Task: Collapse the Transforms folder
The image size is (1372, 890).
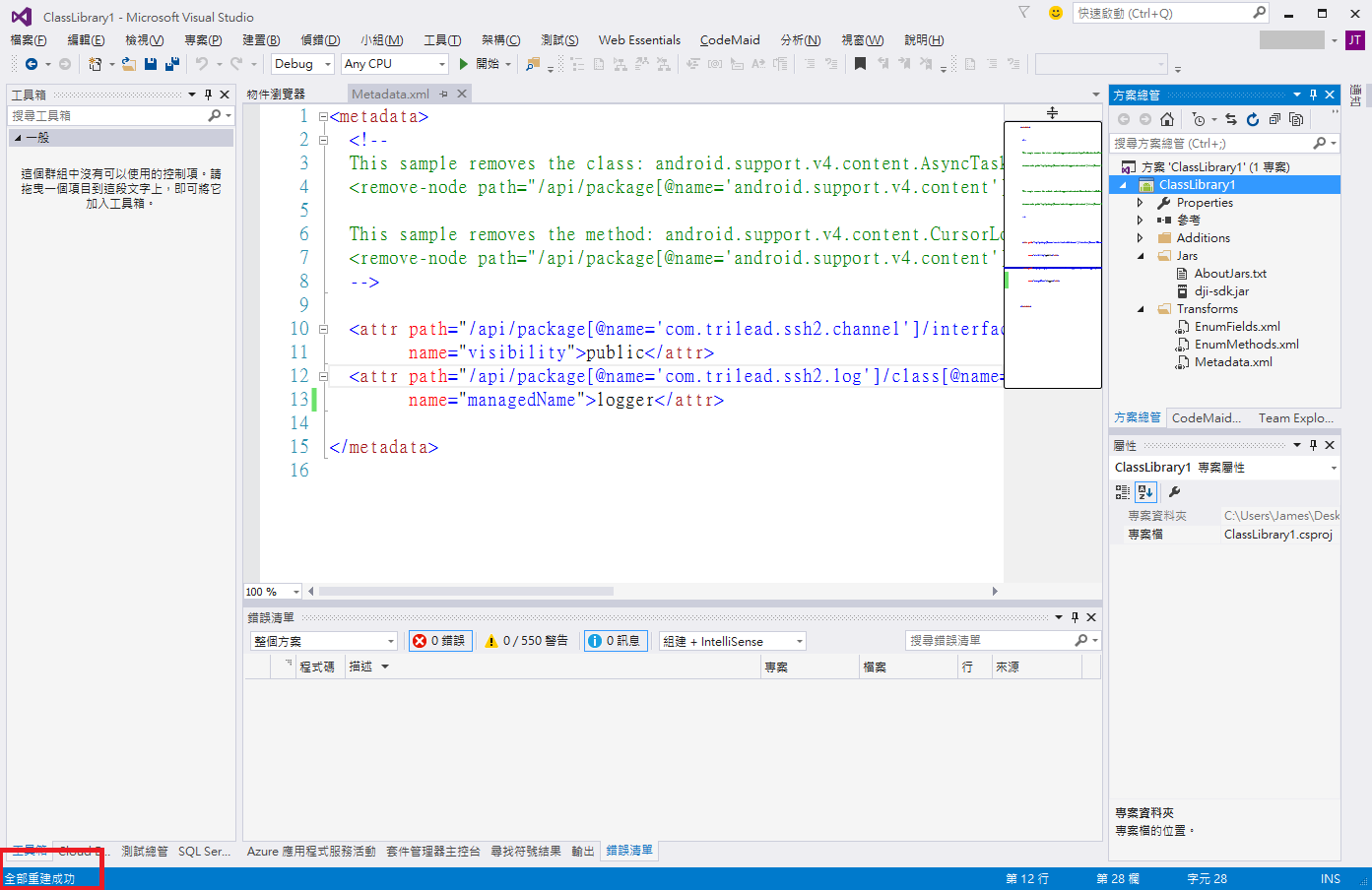Action: [1141, 309]
